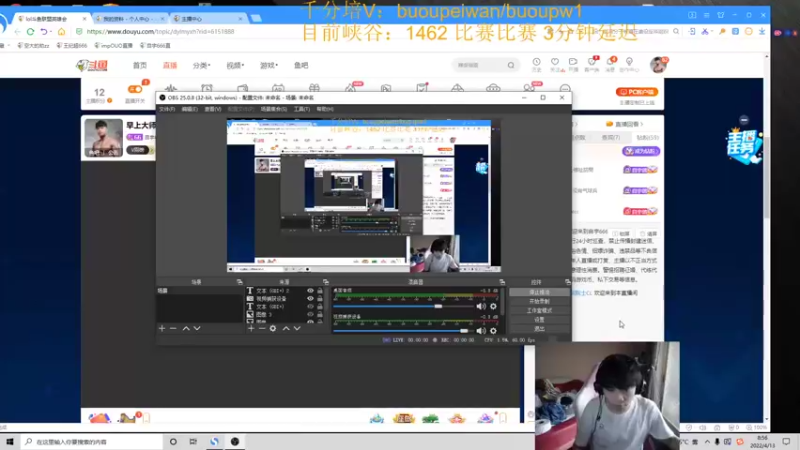Viewport: 800px width, 450px height.
Task: Click PC客户端 button on Douyu
Action: tap(637, 92)
